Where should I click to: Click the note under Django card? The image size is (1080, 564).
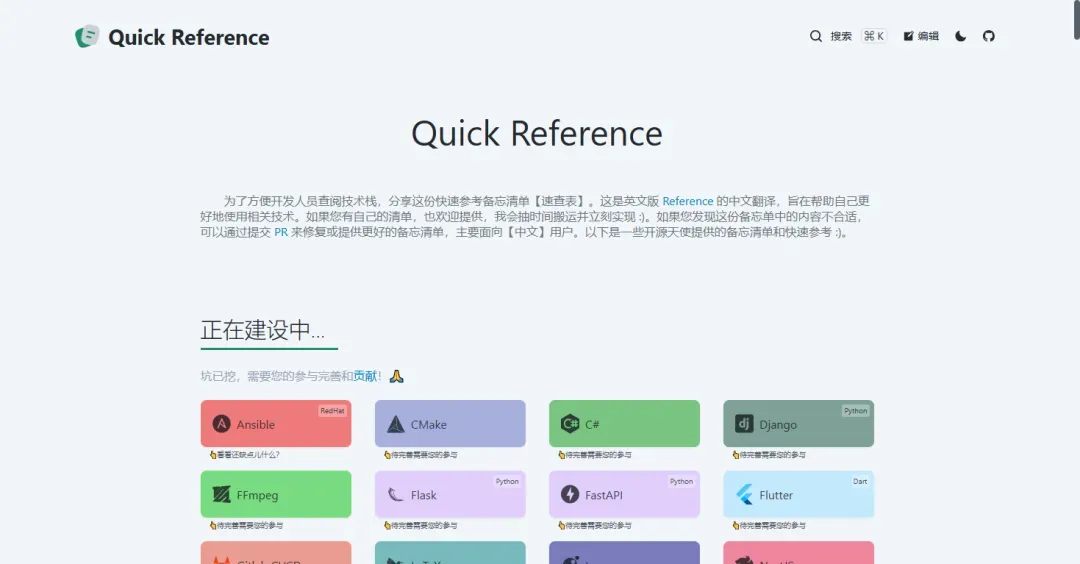pos(769,455)
